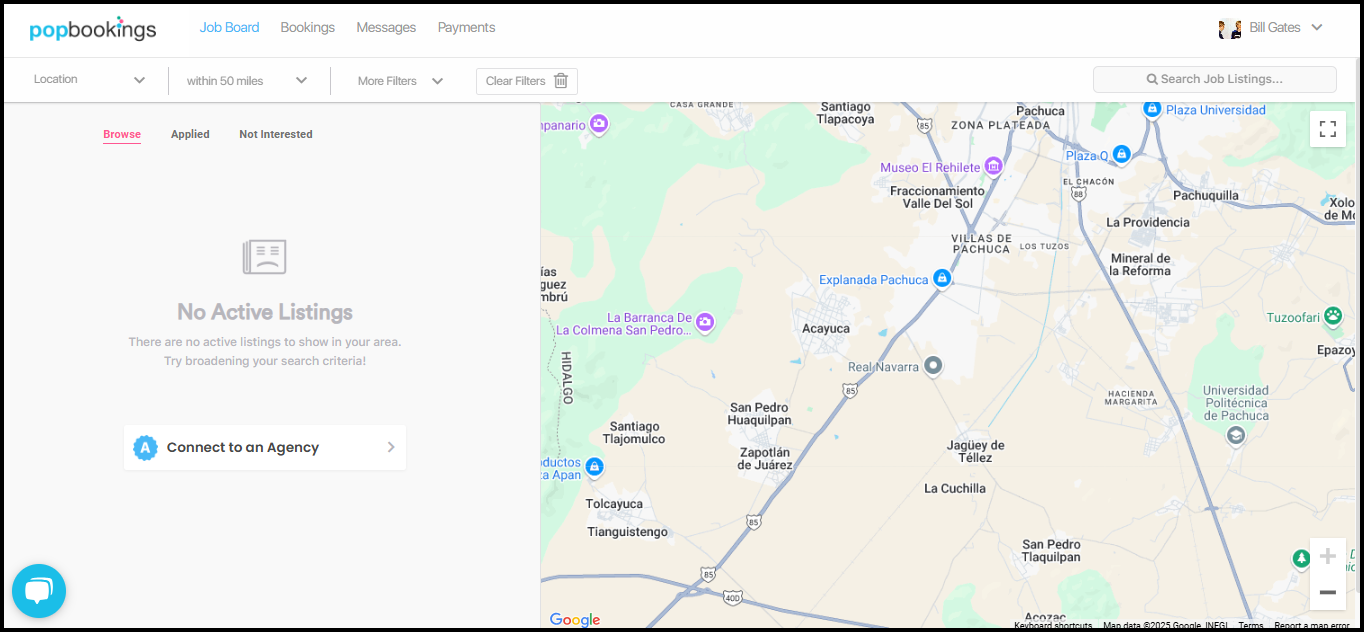Click the Clear Filters button

[527, 81]
